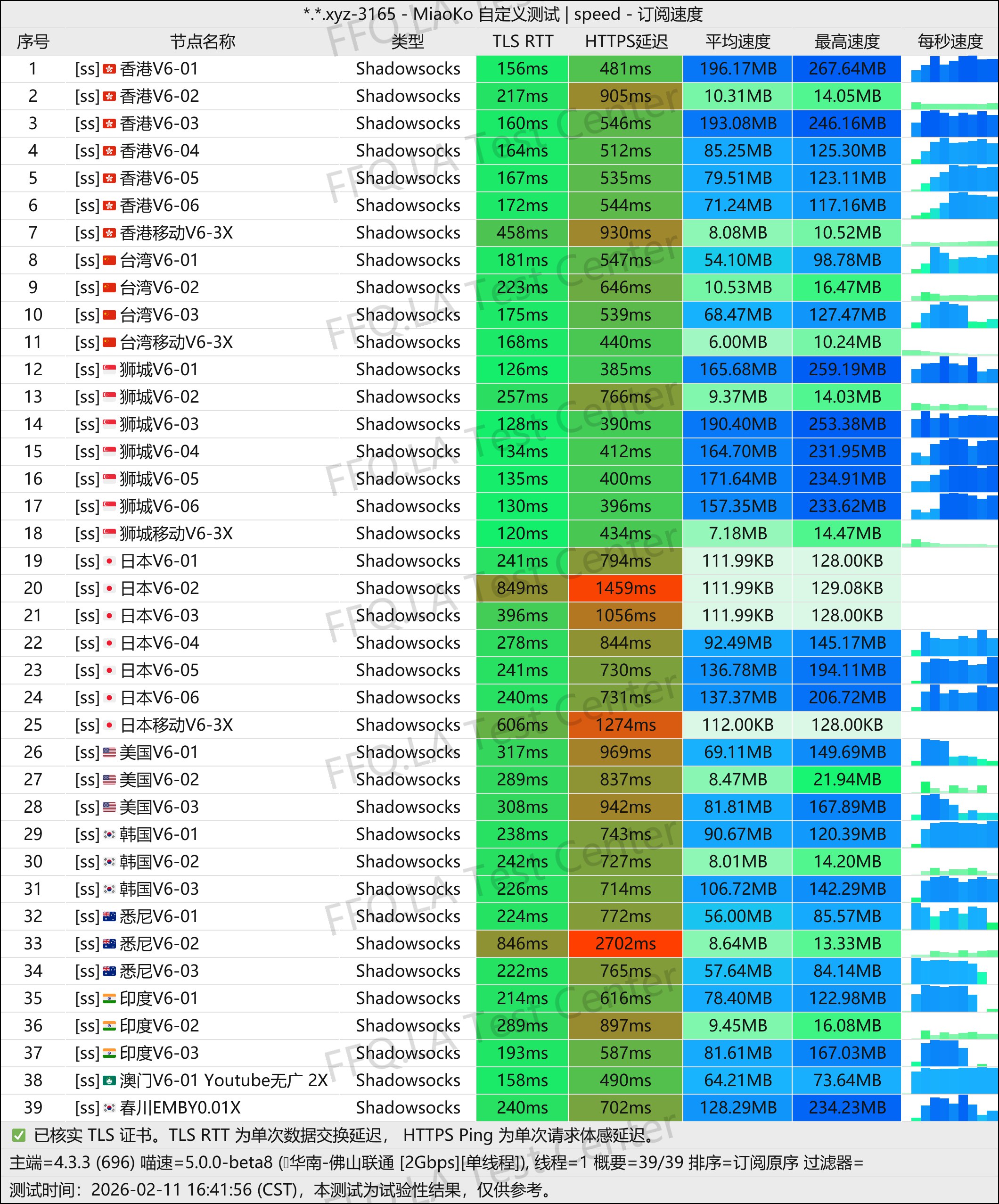Click the 平均速度 column header
Viewport: 999px width, 1204px height.
click(738, 41)
